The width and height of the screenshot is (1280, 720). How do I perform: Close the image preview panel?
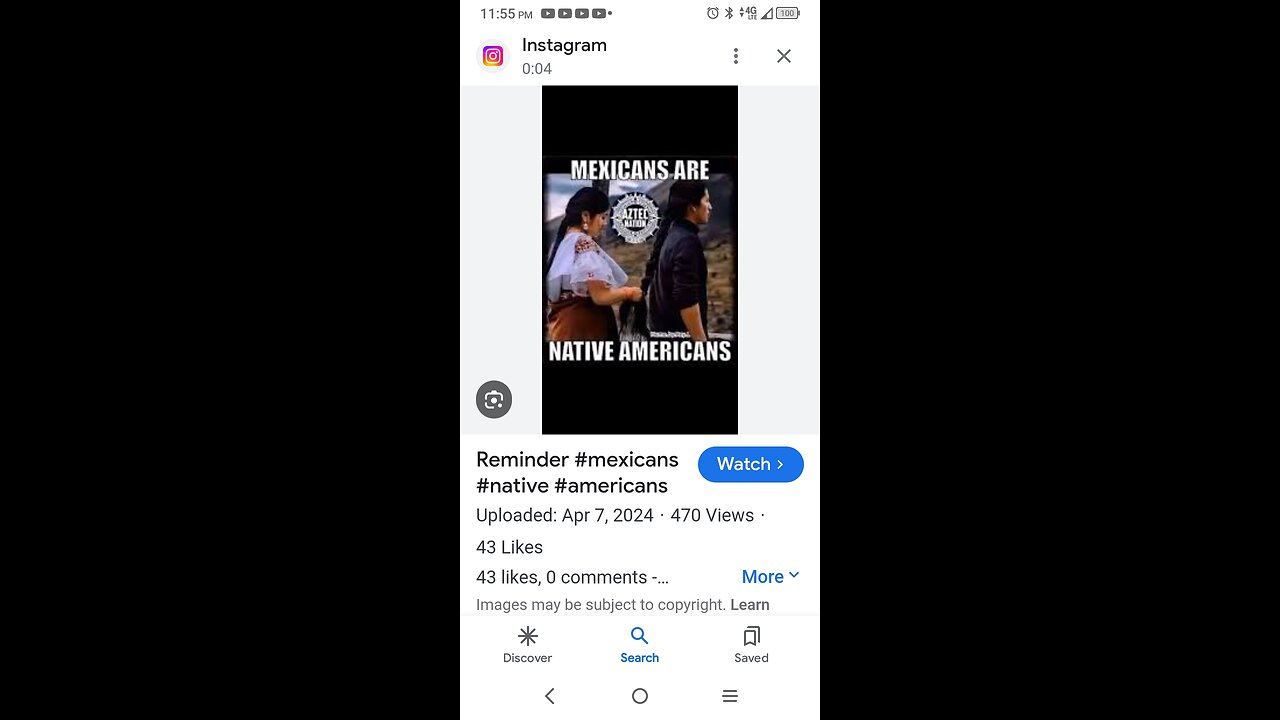pos(784,56)
